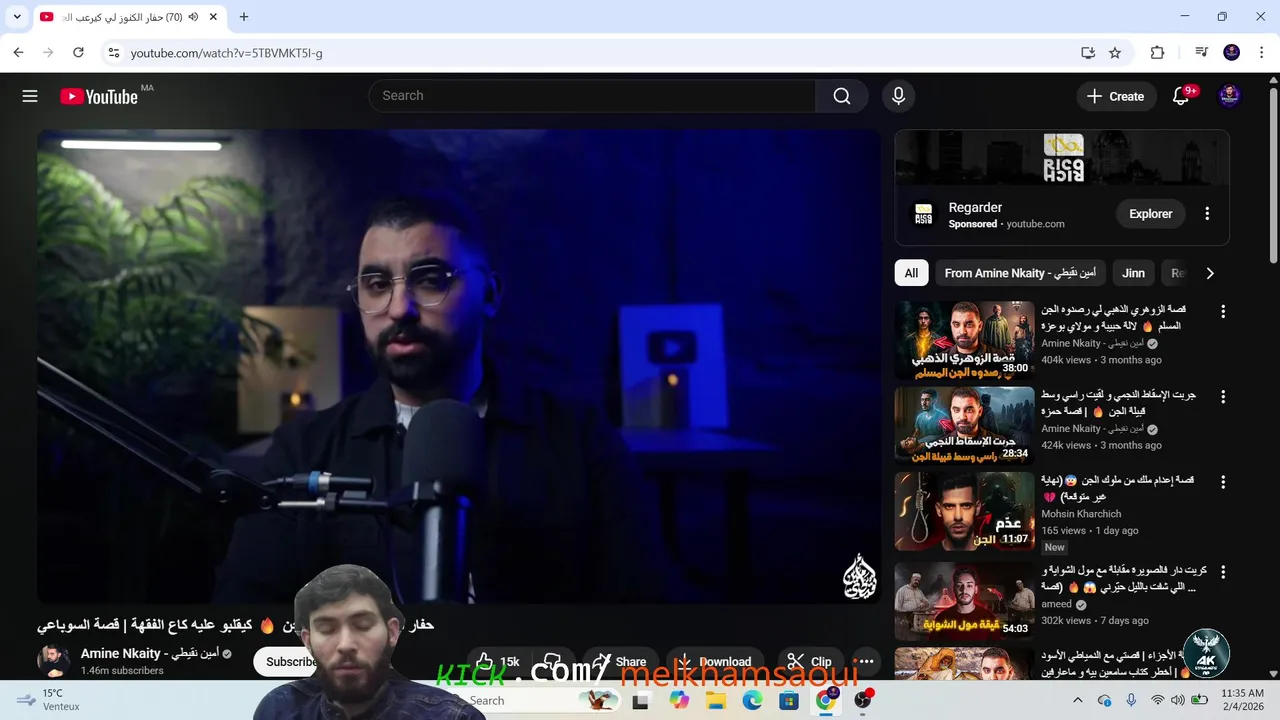Expand the tab search dropdown
1280x720 pixels.
pos(17,17)
